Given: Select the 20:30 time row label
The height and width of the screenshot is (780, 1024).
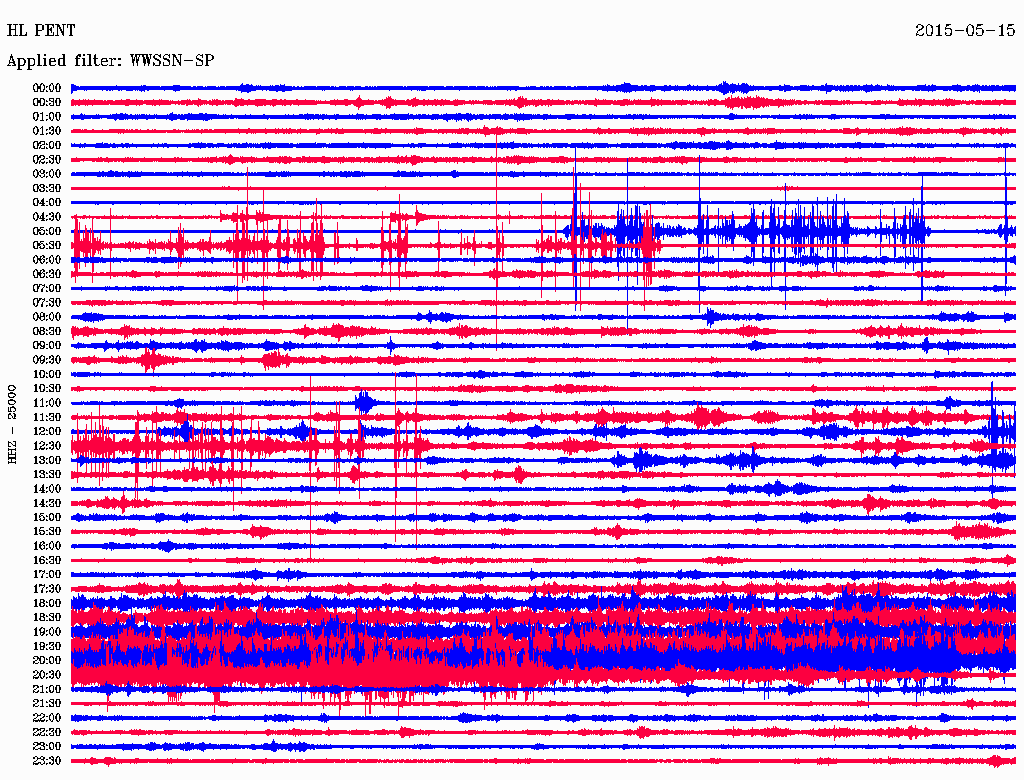Looking at the screenshot, I should click(x=47, y=675).
